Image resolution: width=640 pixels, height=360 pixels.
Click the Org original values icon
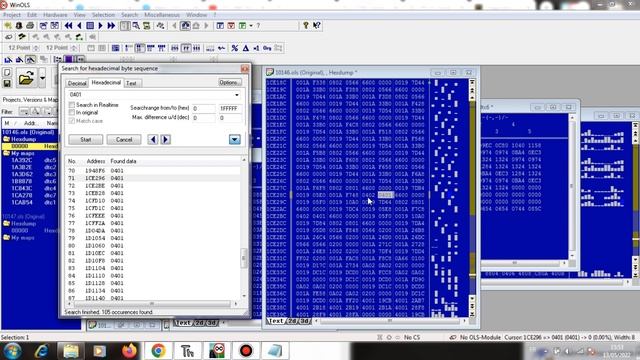pos(267,48)
